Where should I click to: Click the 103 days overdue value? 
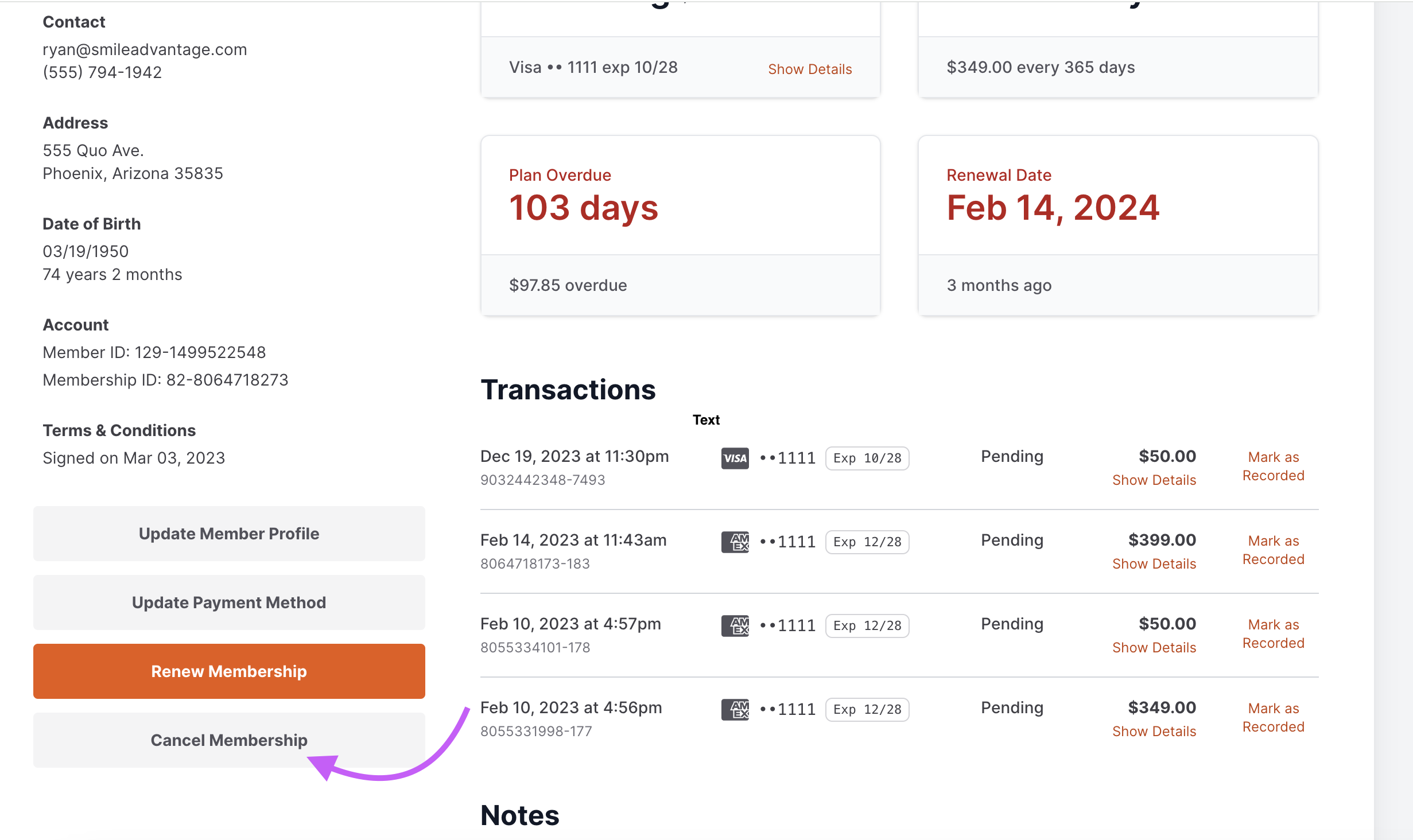tap(583, 208)
